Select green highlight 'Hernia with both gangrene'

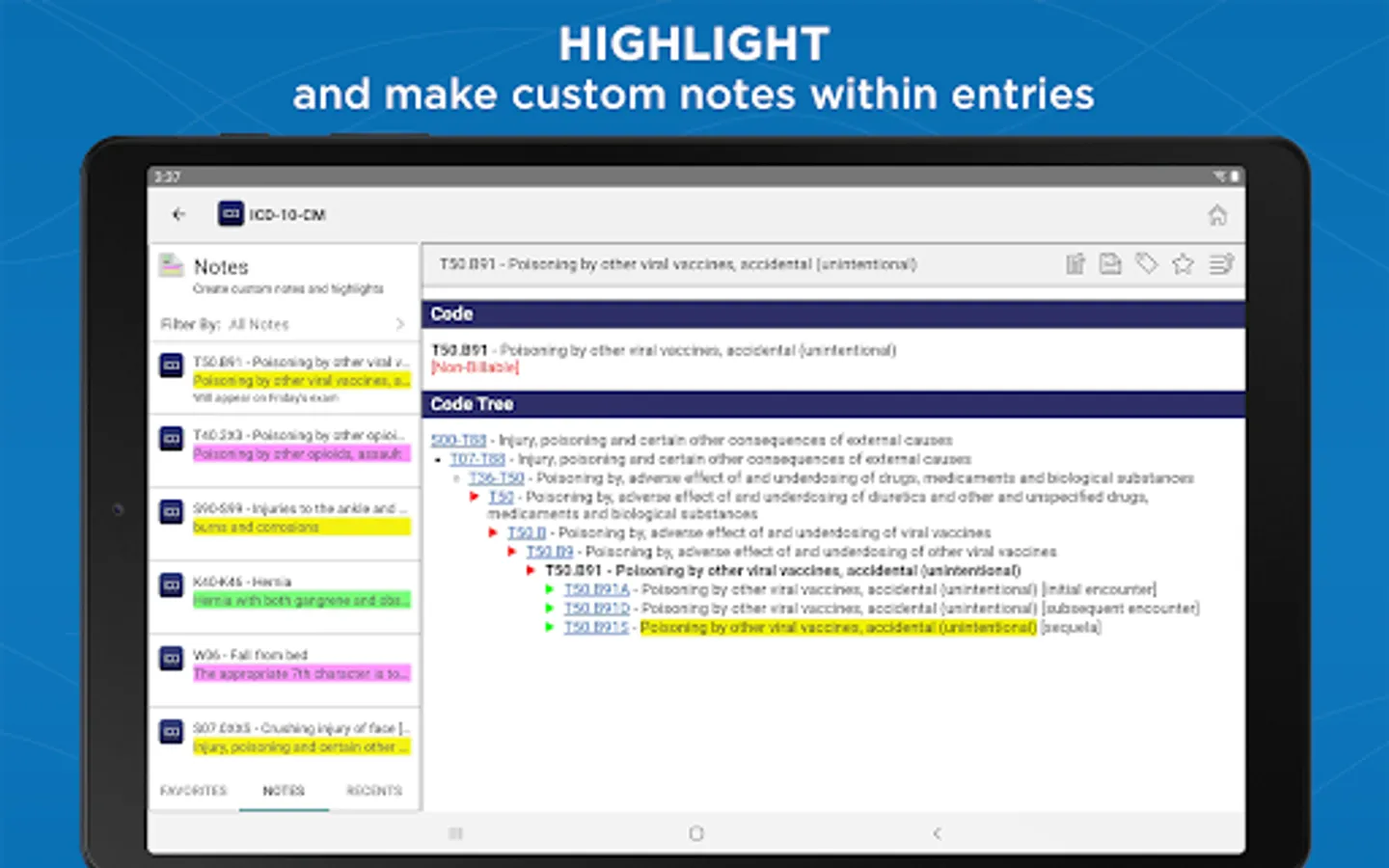(x=302, y=600)
